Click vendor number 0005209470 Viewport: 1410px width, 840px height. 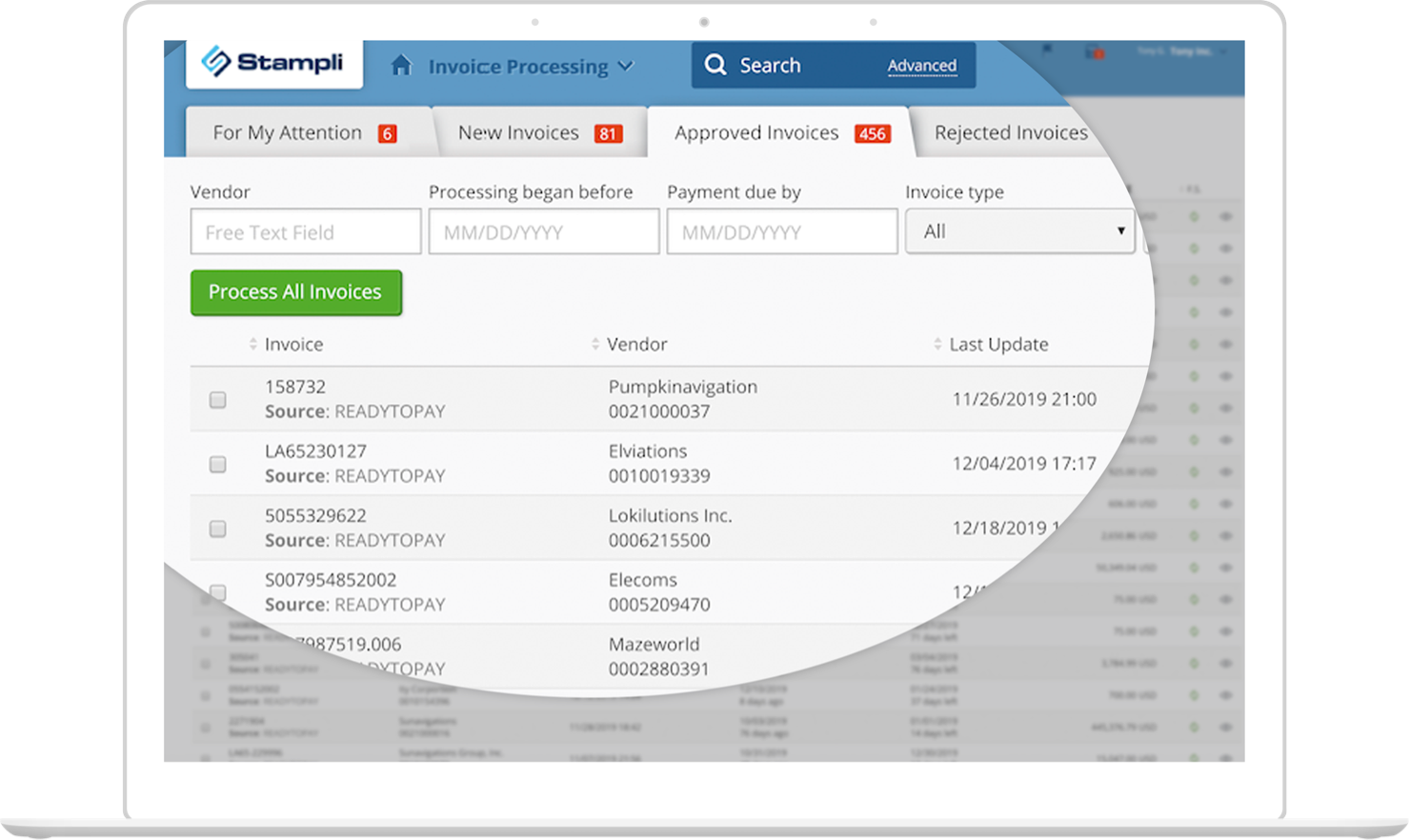pos(659,605)
